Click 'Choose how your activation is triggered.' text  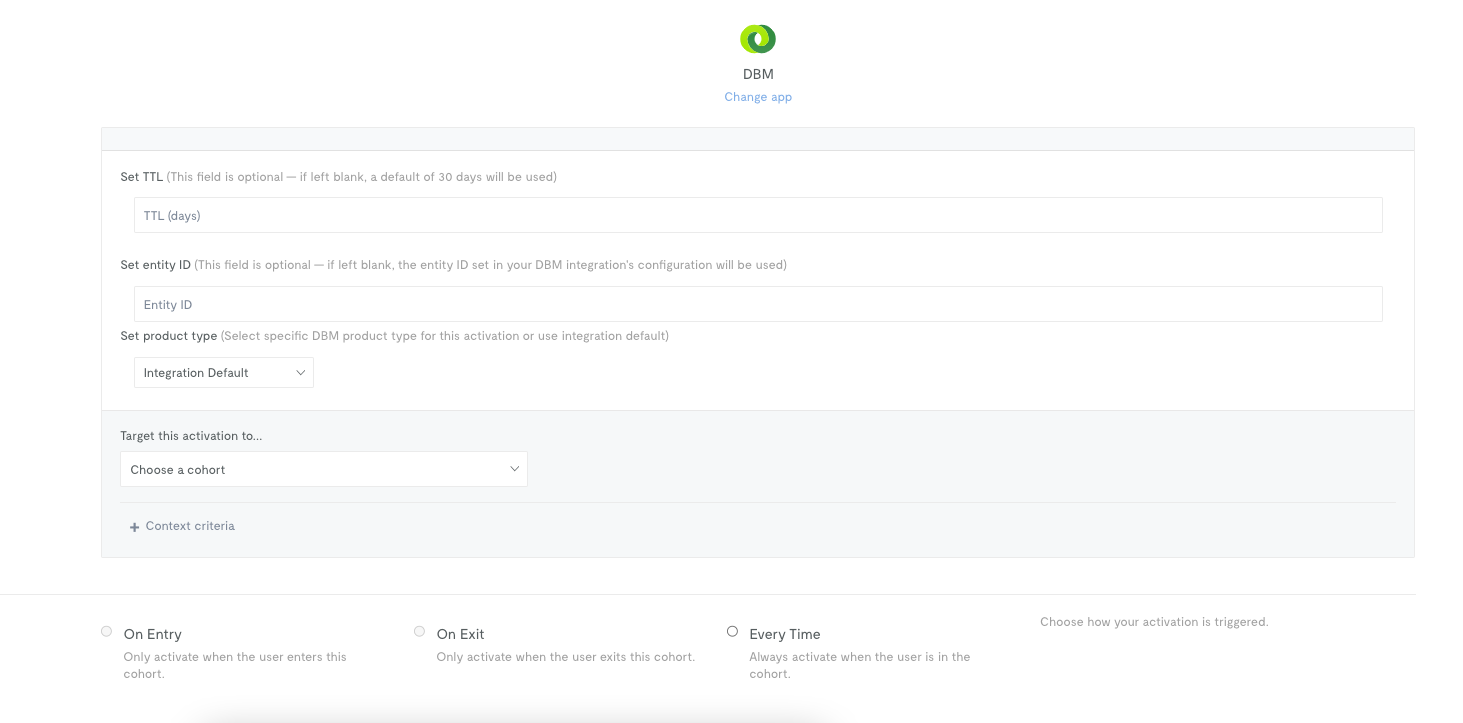(x=1154, y=622)
